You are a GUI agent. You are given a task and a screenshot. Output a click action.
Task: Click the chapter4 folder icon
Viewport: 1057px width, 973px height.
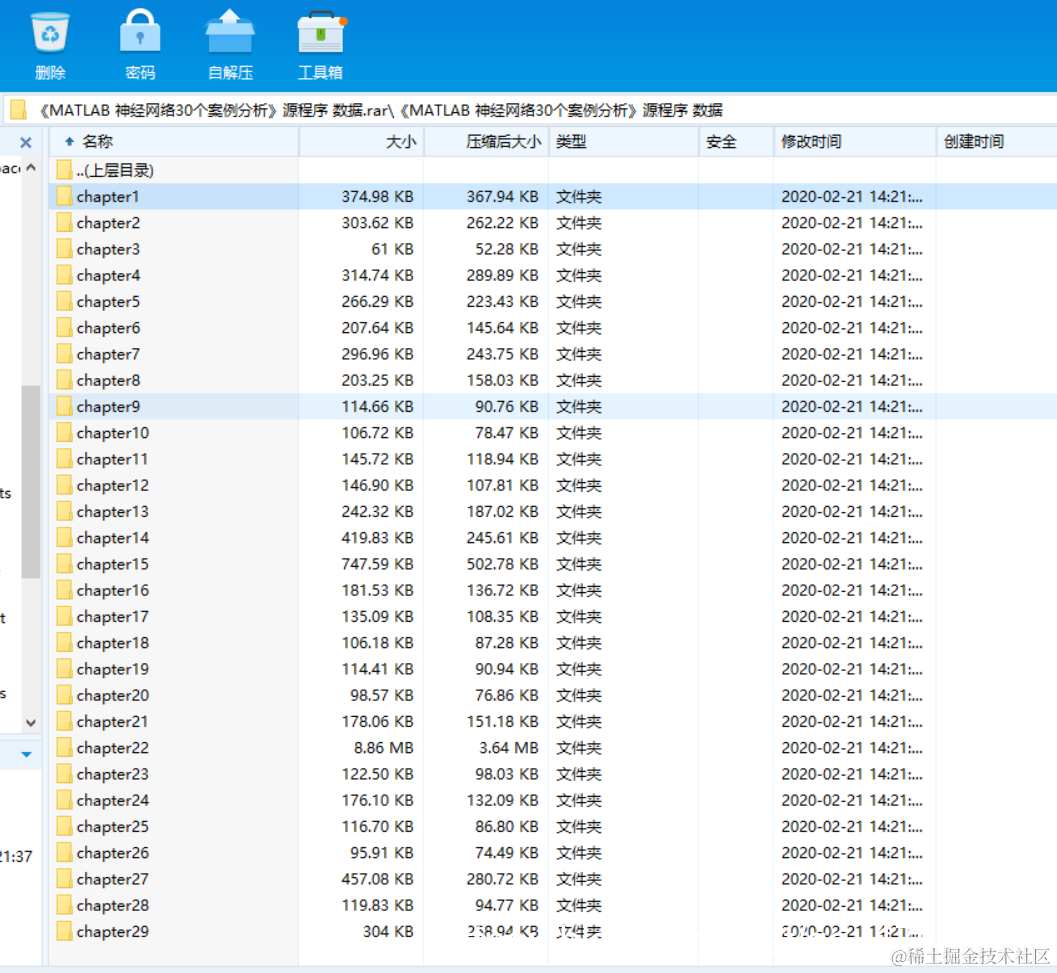point(64,275)
